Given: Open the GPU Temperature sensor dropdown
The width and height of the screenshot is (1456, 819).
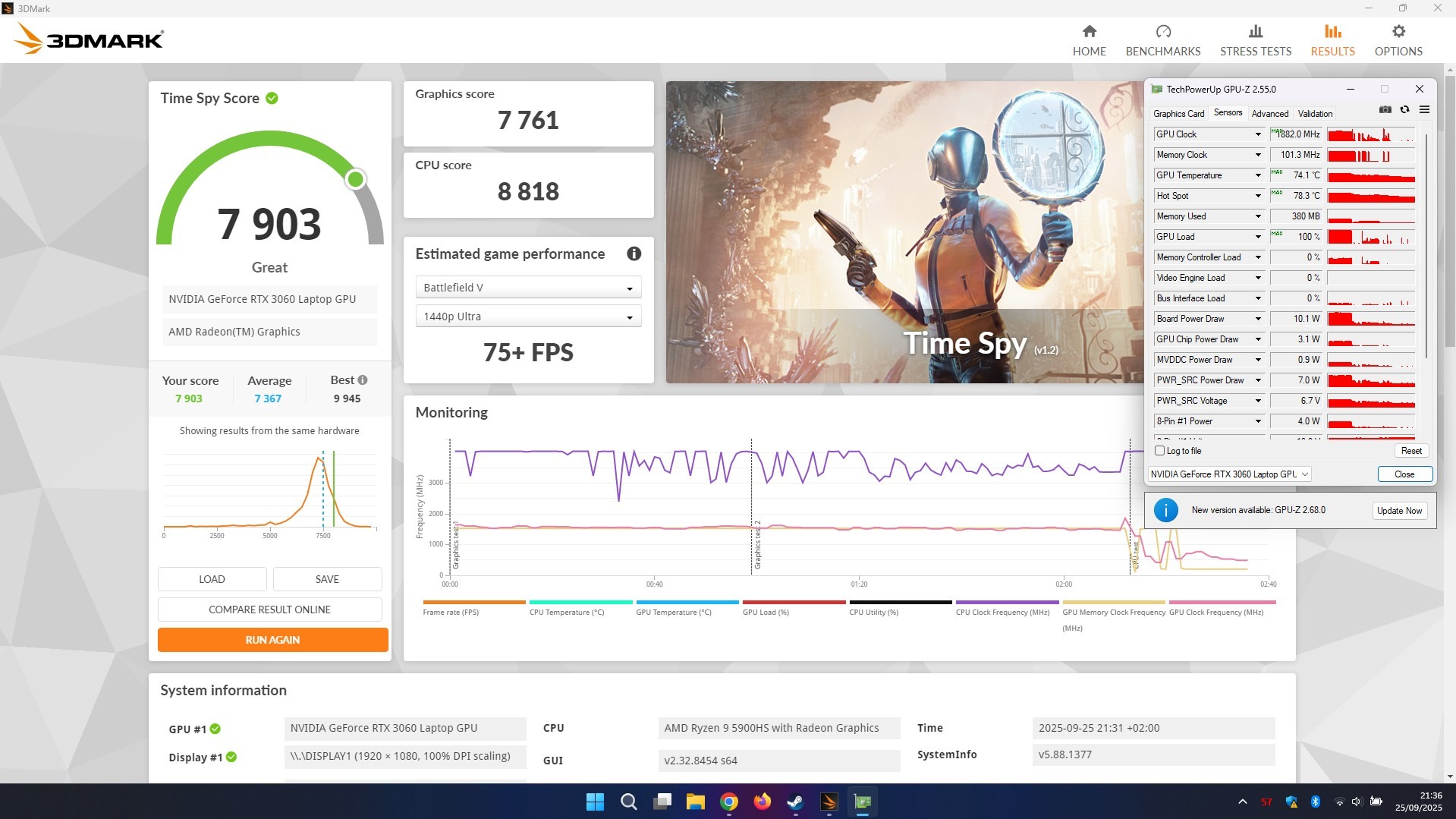Looking at the screenshot, I should coord(1257,175).
